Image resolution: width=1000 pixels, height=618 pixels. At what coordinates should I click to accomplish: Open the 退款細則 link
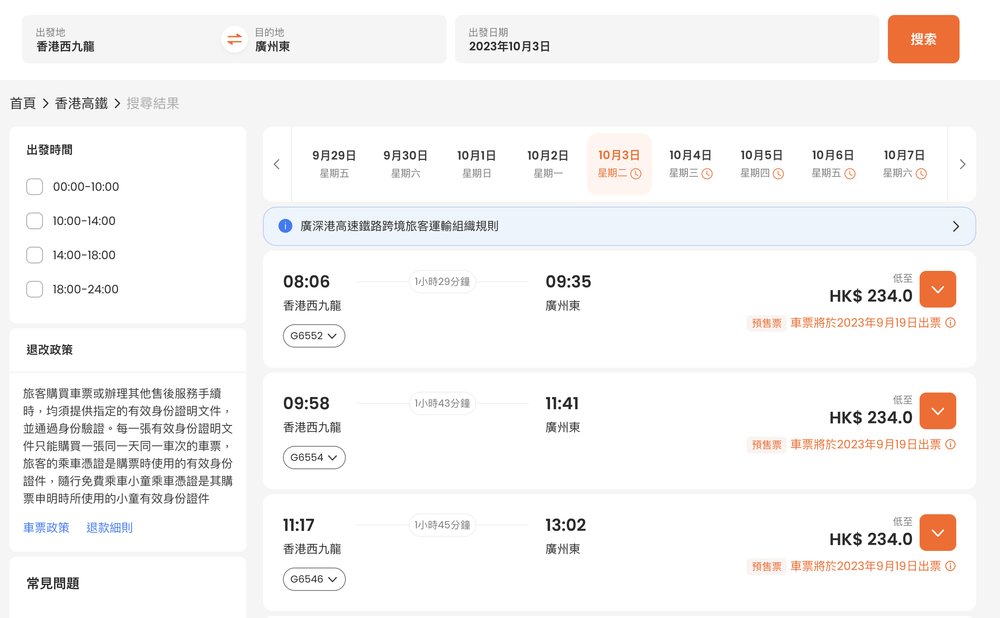tap(109, 527)
